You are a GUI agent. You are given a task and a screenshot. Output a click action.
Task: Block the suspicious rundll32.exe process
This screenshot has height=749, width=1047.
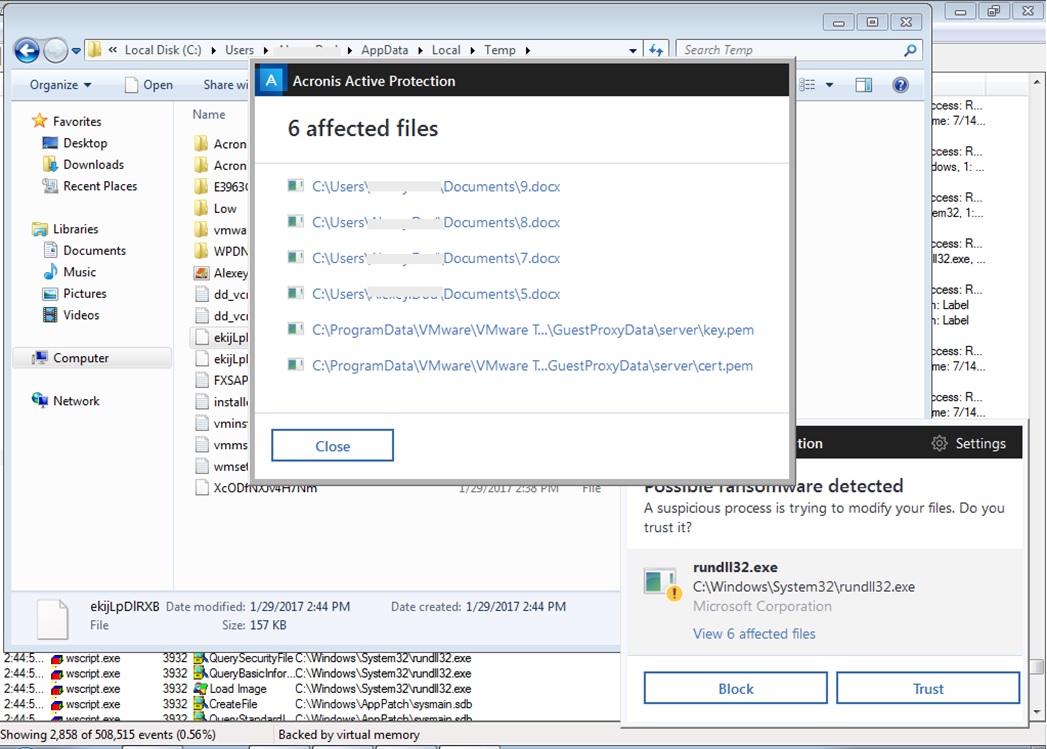click(735, 688)
